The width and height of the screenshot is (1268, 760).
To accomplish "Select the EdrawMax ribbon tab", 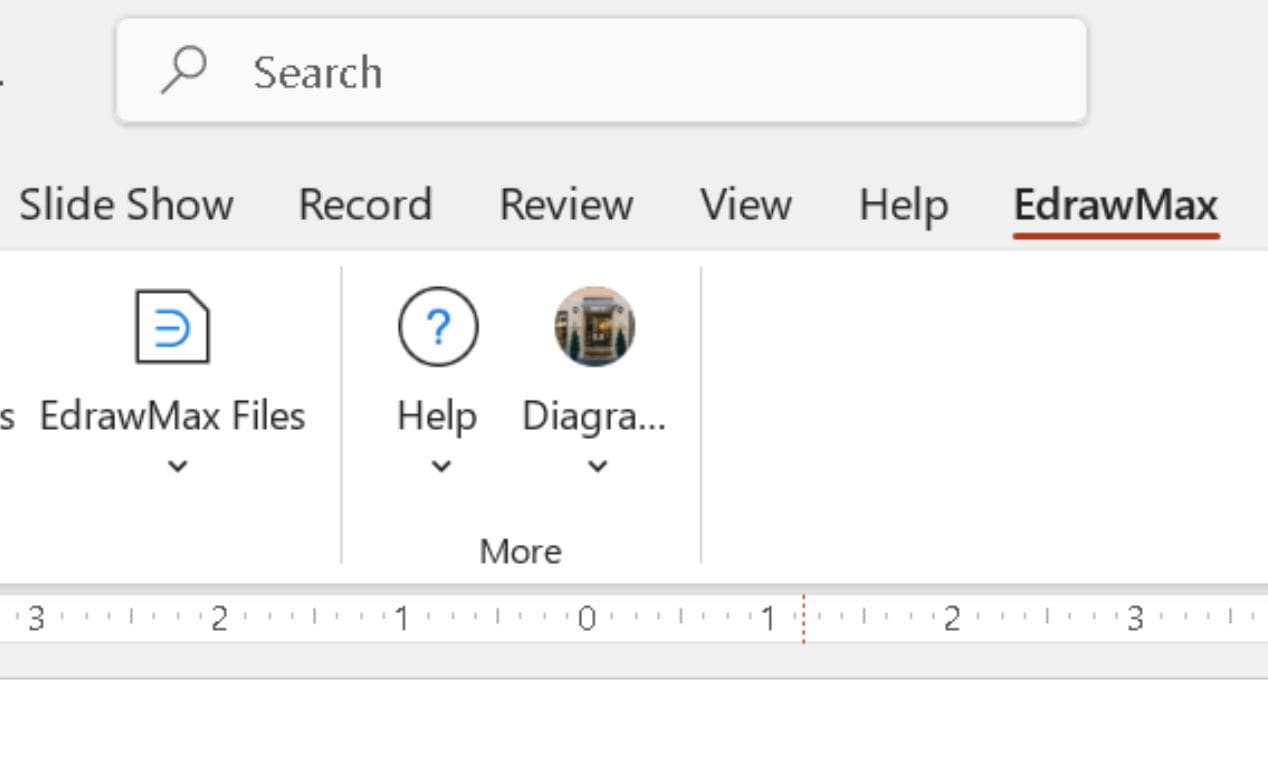I will 1116,205.
